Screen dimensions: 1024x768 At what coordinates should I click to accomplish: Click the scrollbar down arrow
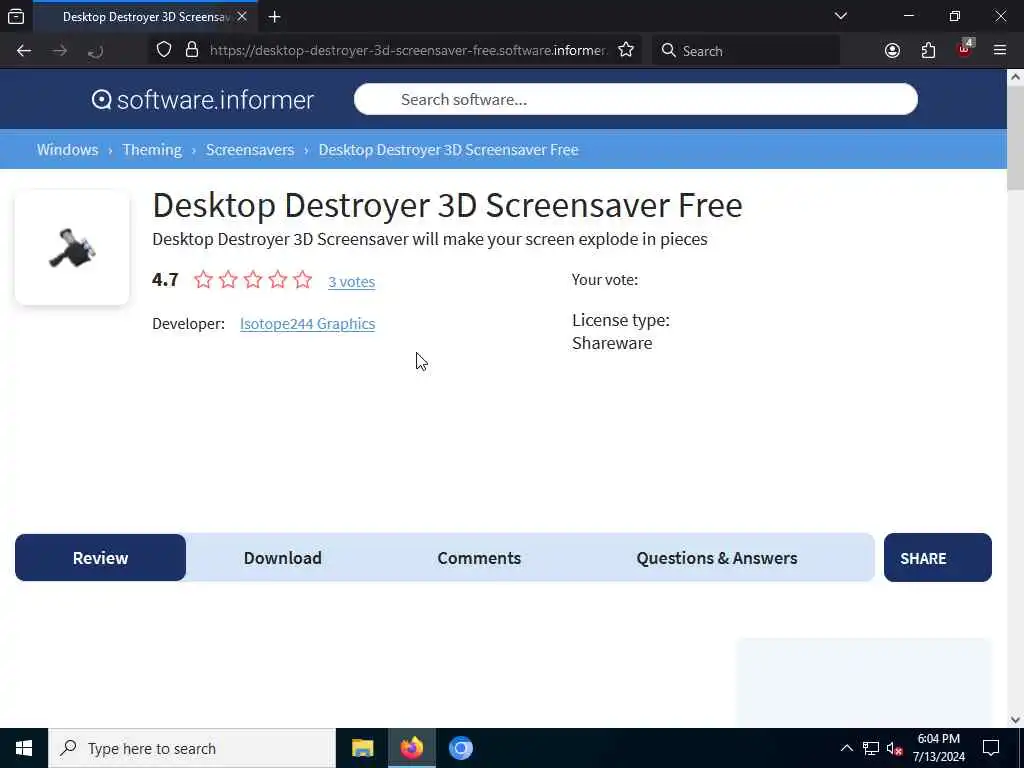[x=1015, y=720]
